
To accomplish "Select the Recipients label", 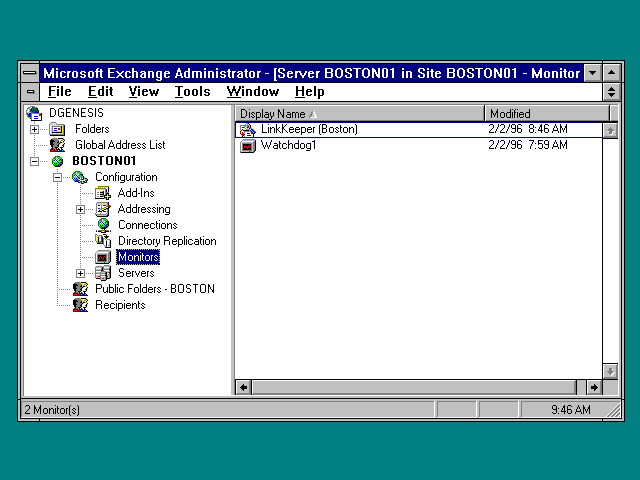I will point(120,305).
